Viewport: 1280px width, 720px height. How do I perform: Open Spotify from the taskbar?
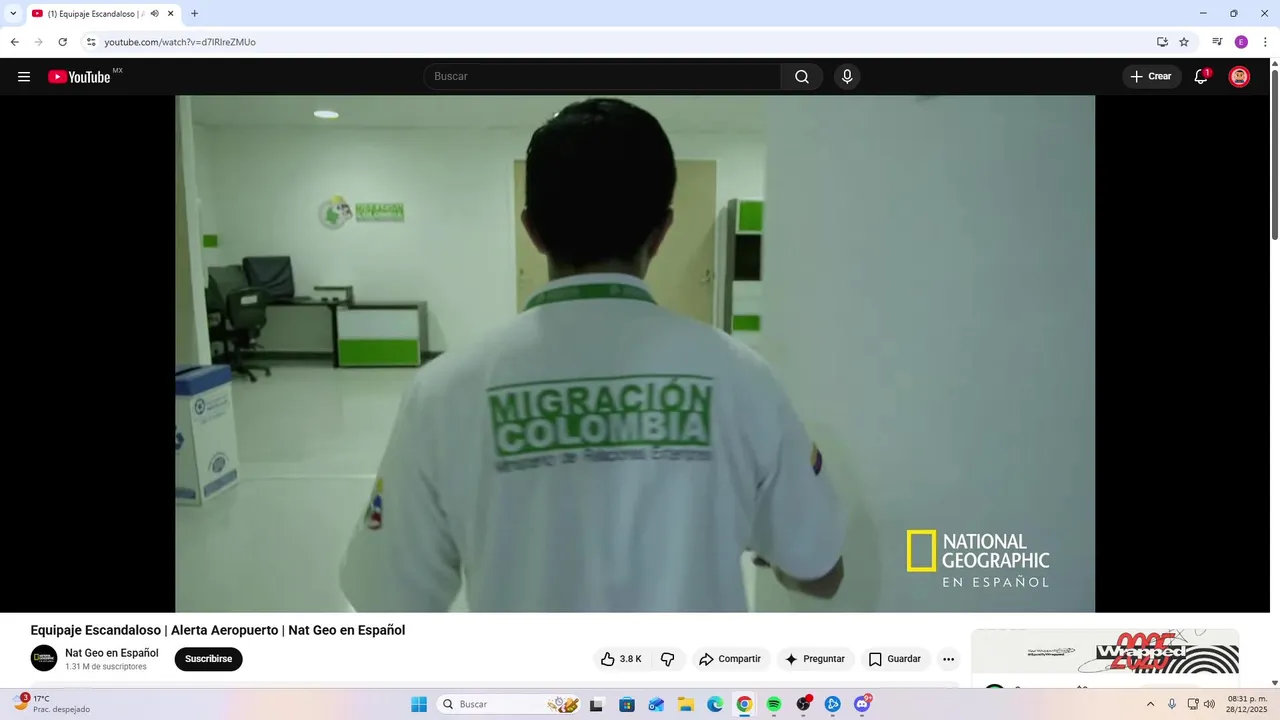pyautogui.click(x=774, y=704)
